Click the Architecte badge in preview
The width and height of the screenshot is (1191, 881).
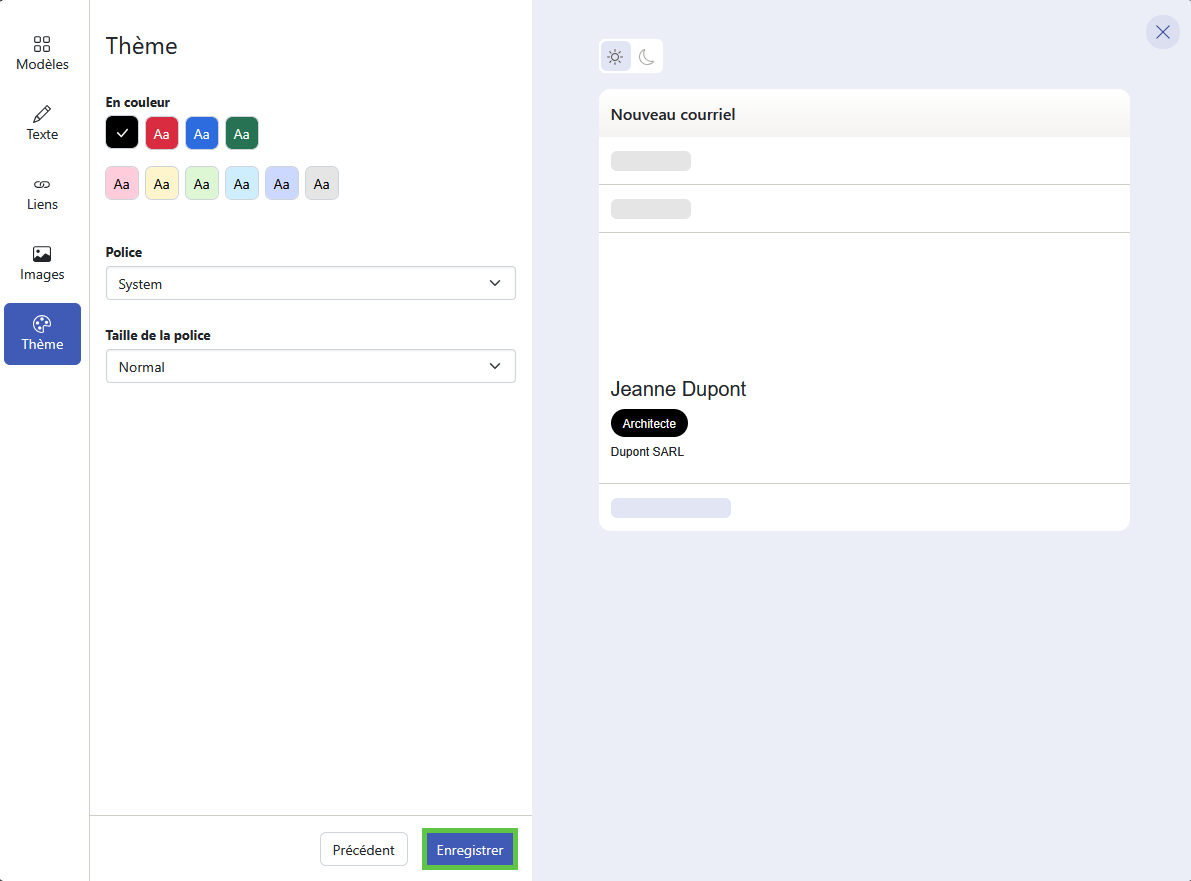click(x=649, y=424)
